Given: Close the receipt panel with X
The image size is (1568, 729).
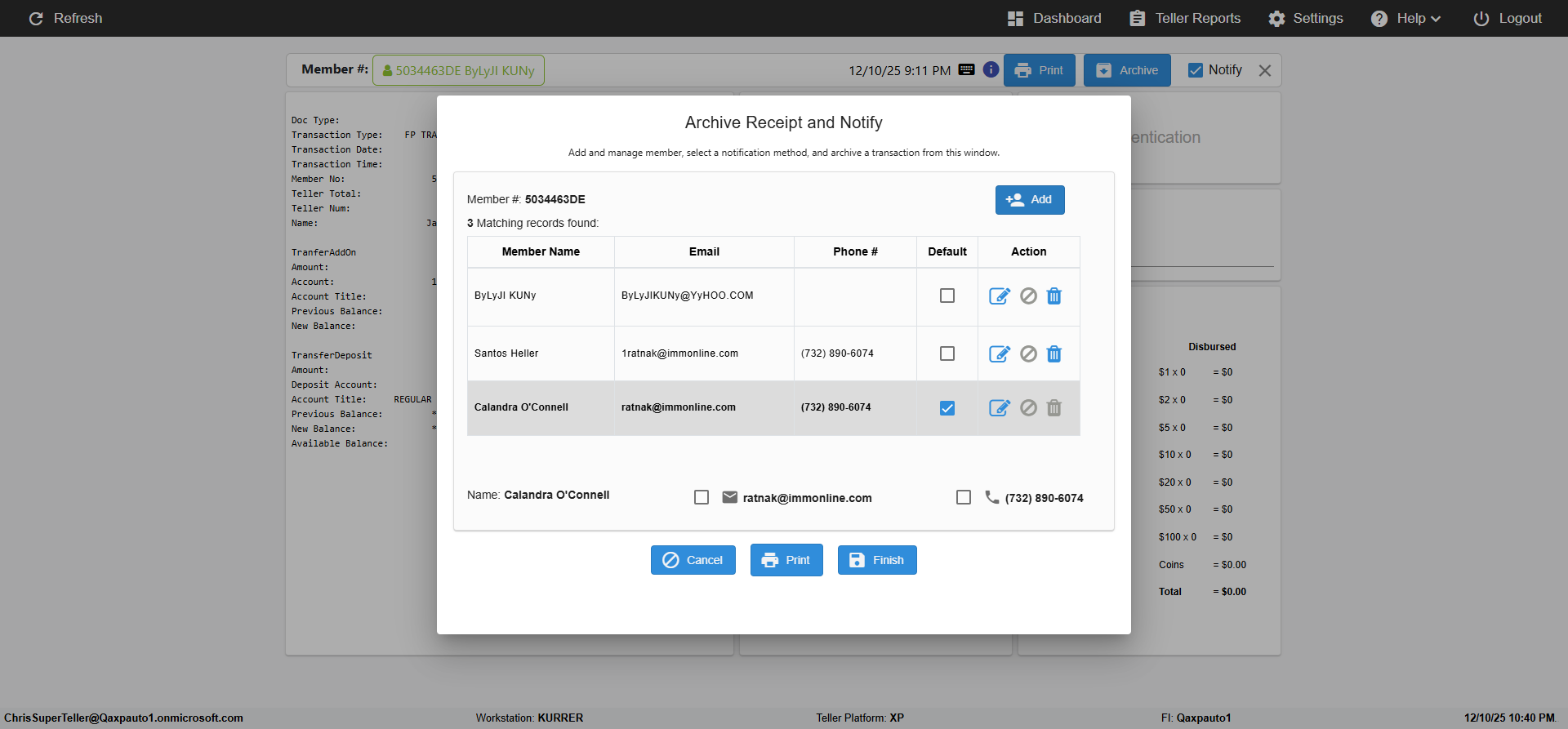Looking at the screenshot, I should pyautogui.click(x=1265, y=71).
